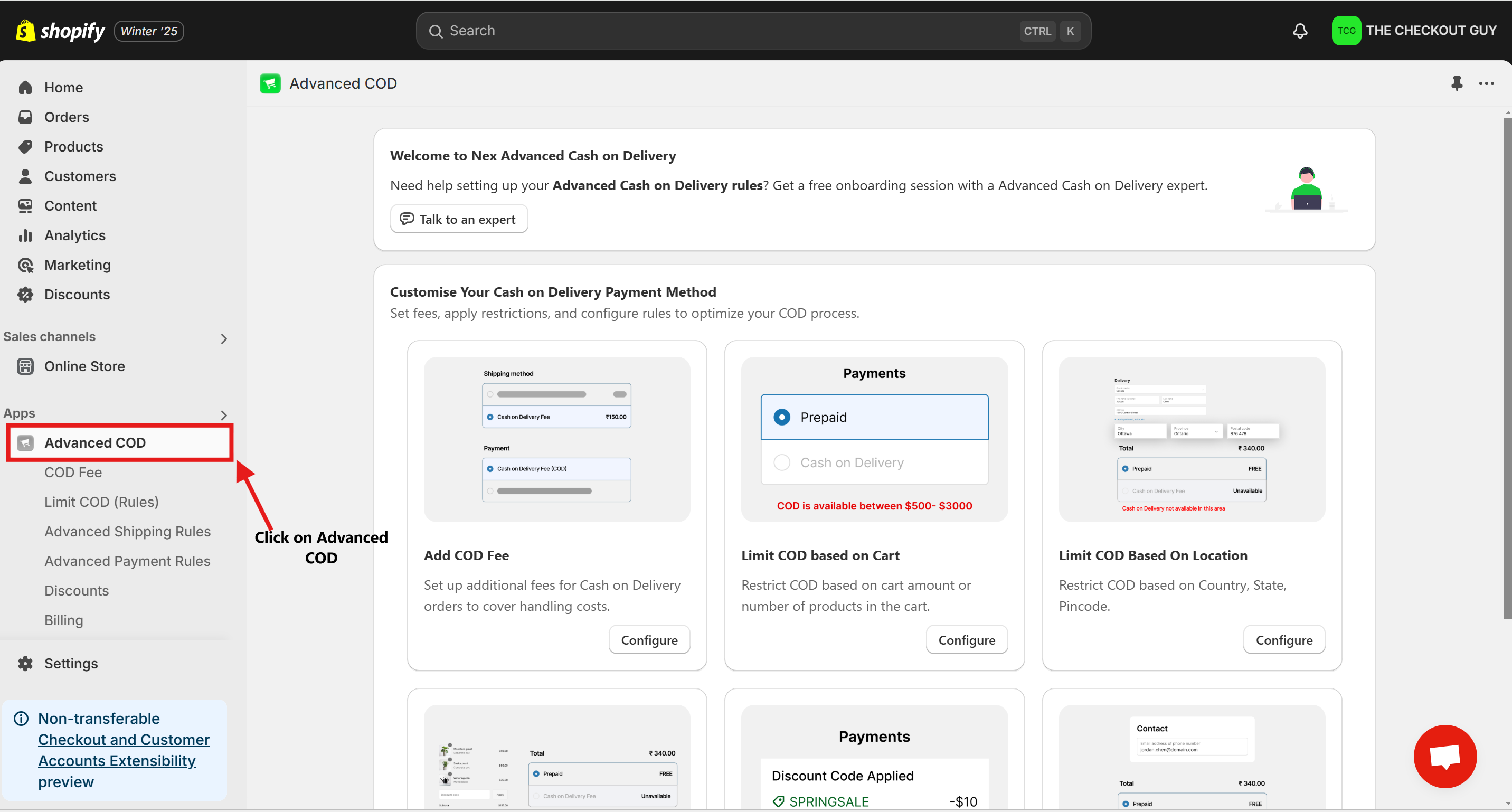Click the notification bell icon
Screen dimensions: 1512x812
(1300, 31)
